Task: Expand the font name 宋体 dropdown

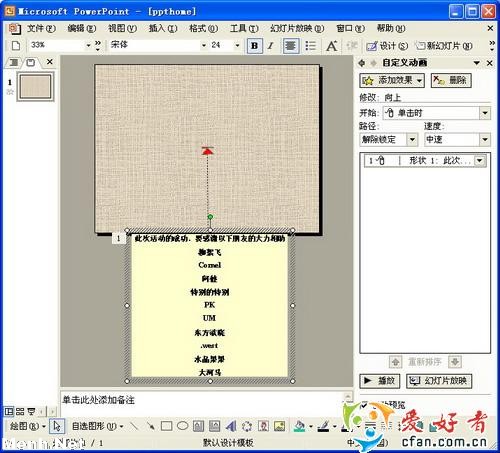Action: click(x=204, y=45)
